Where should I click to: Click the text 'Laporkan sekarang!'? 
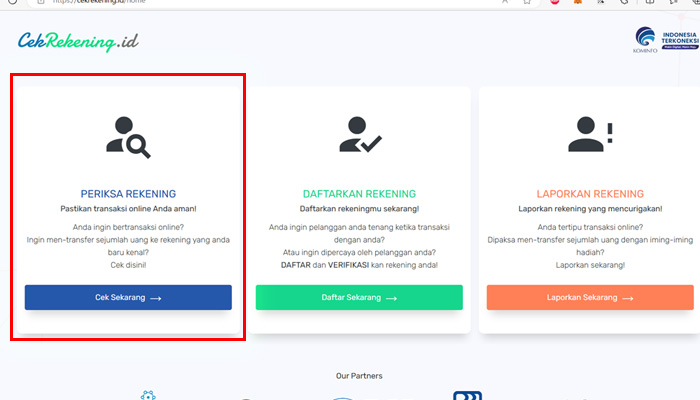(x=590, y=265)
